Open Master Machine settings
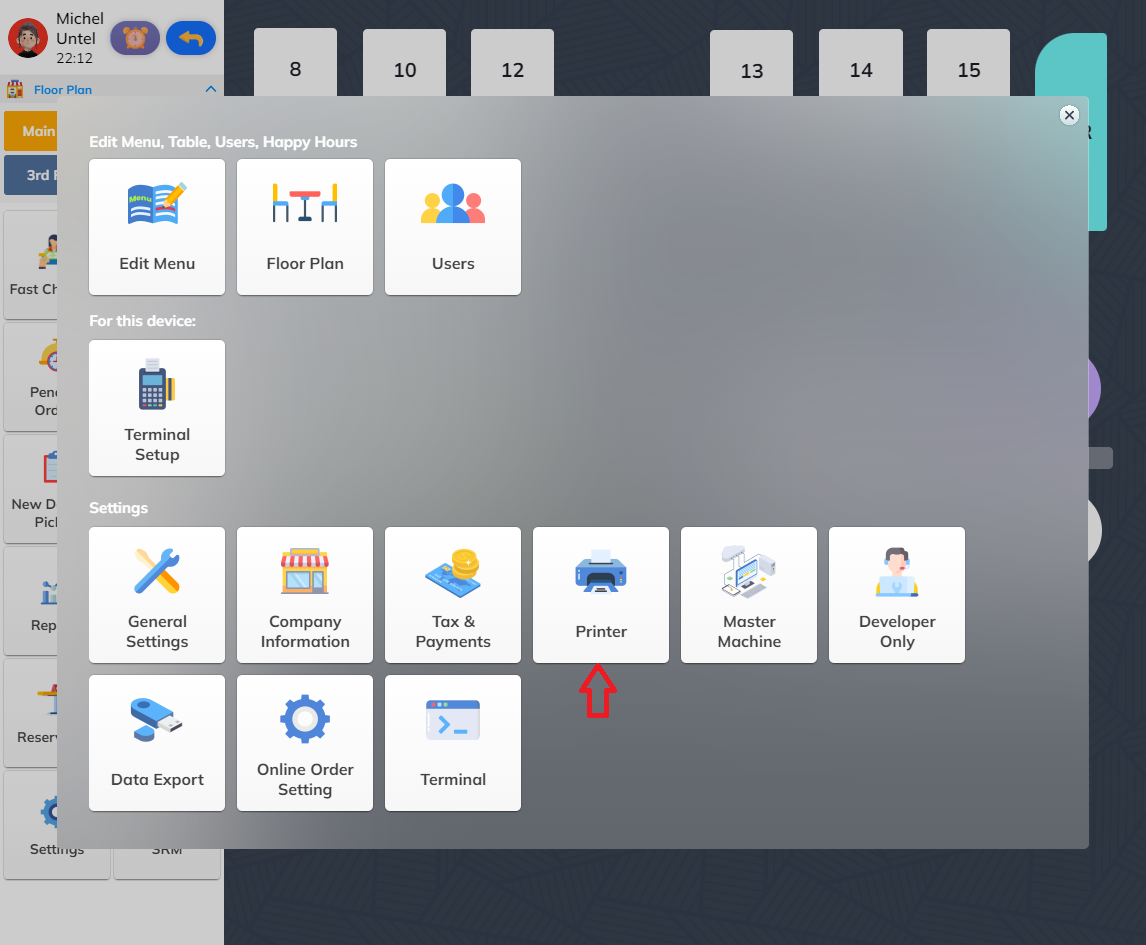The height and width of the screenshot is (945, 1146). [749, 595]
